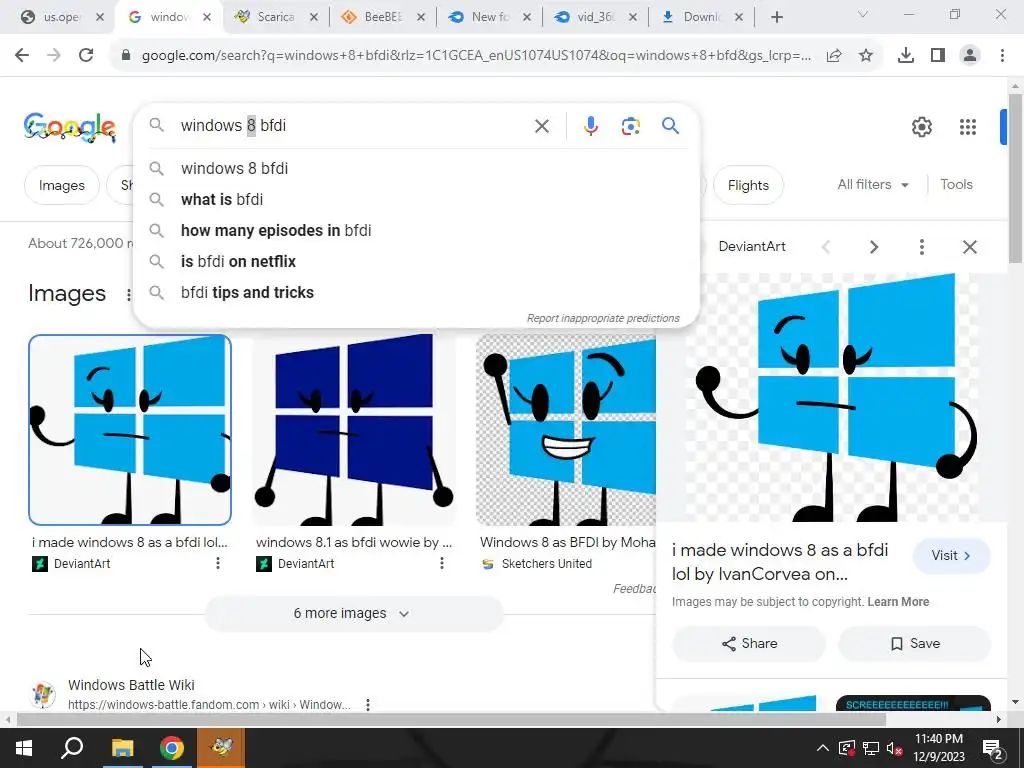Toggle the Chrome side panel
Screen dimensions: 1024x768
[x=938, y=56]
